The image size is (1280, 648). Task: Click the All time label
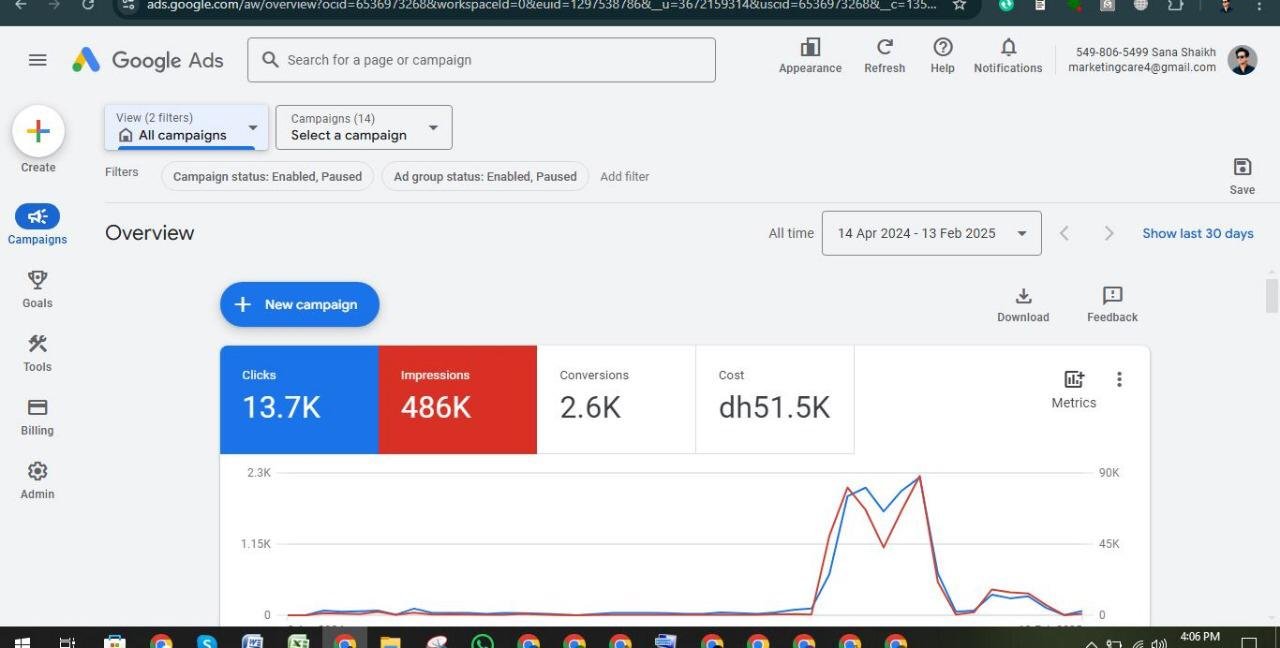coord(791,233)
